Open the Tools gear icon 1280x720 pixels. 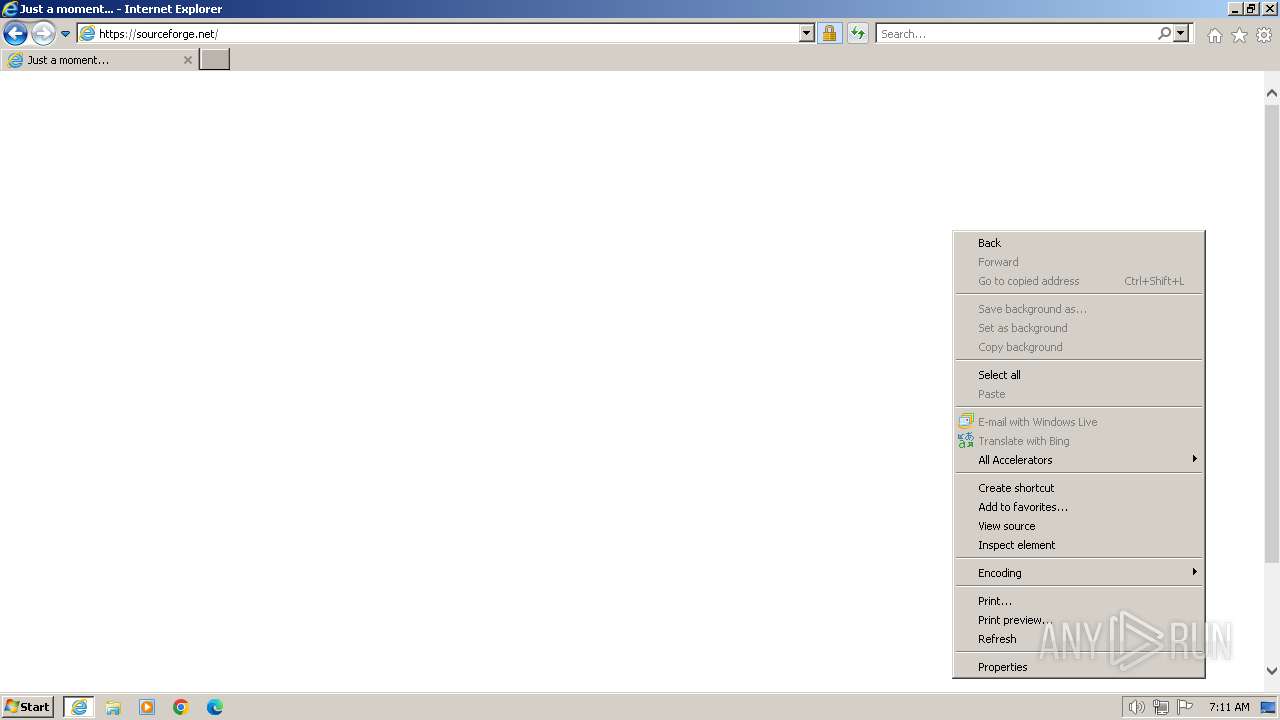pyautogui.click(x=1264, y=35)
